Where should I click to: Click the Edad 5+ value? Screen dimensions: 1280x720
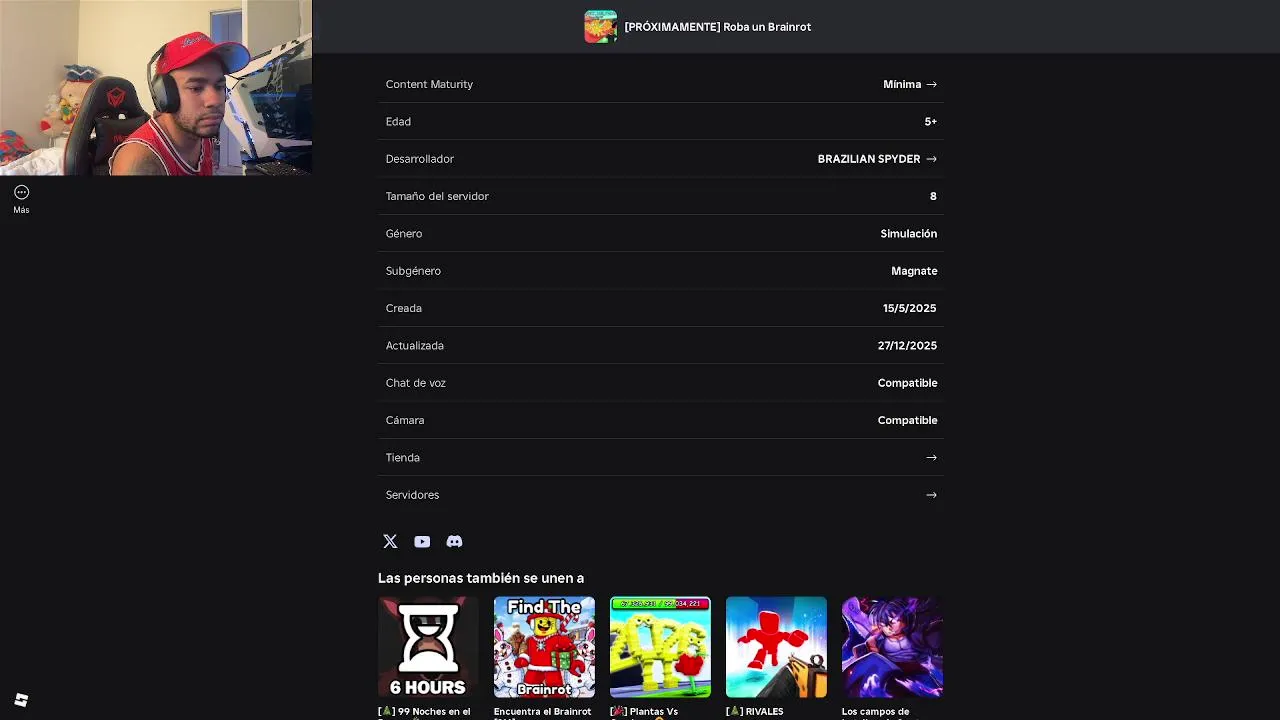pos(930,121)
